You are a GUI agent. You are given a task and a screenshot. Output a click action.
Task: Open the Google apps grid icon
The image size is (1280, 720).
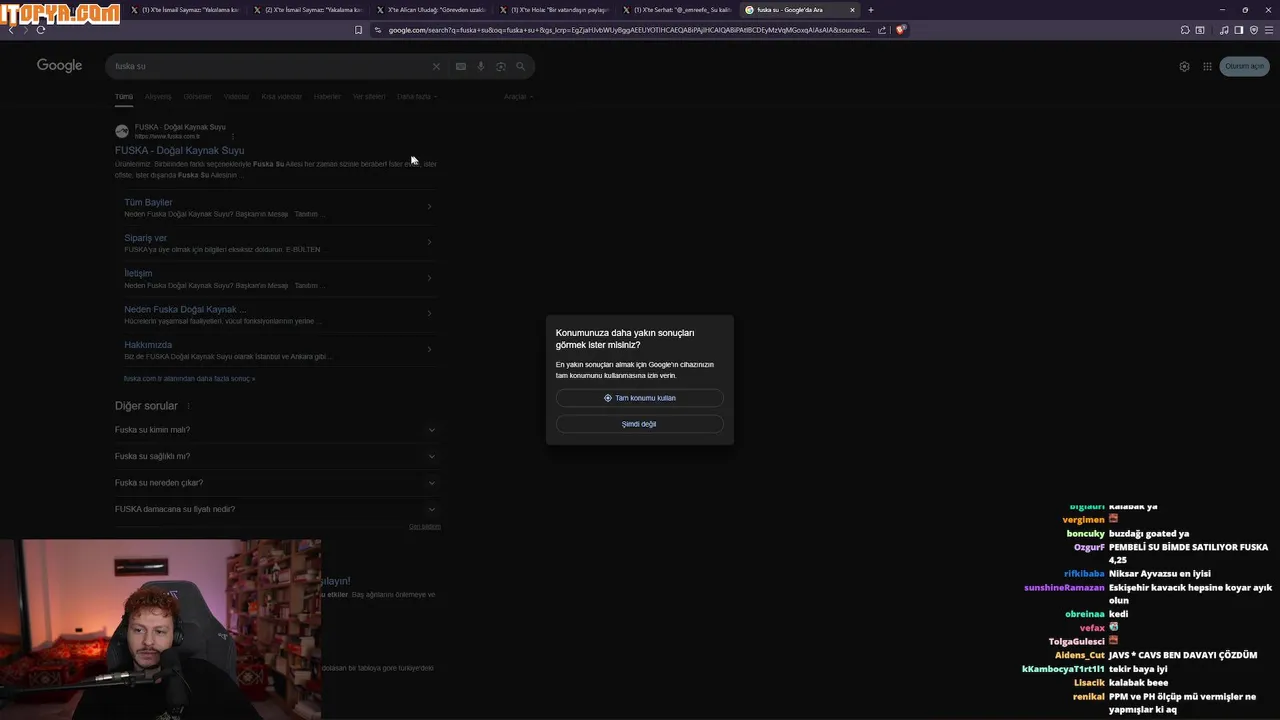pos(1208,67)
